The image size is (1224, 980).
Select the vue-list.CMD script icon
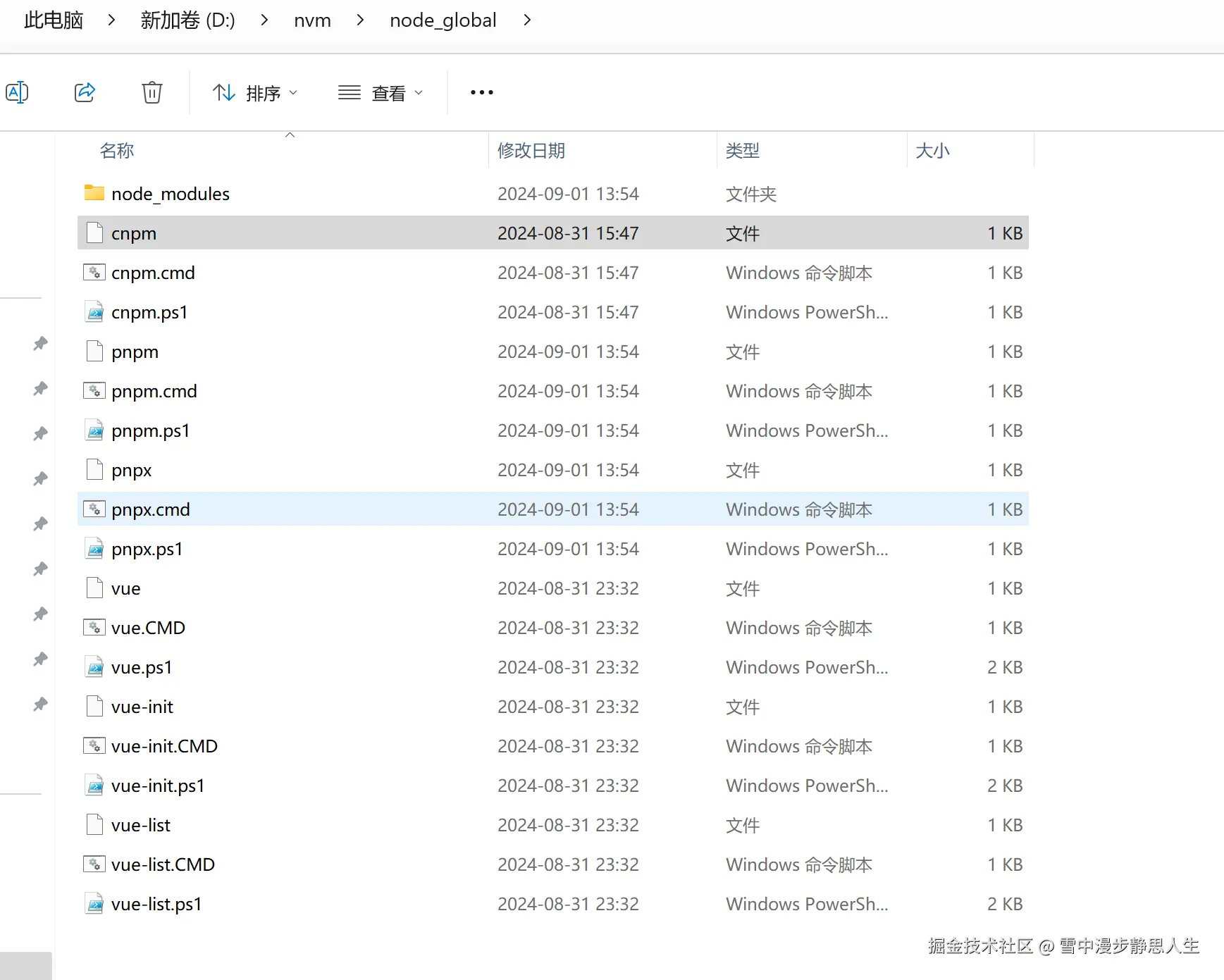[x=94, y=864]
